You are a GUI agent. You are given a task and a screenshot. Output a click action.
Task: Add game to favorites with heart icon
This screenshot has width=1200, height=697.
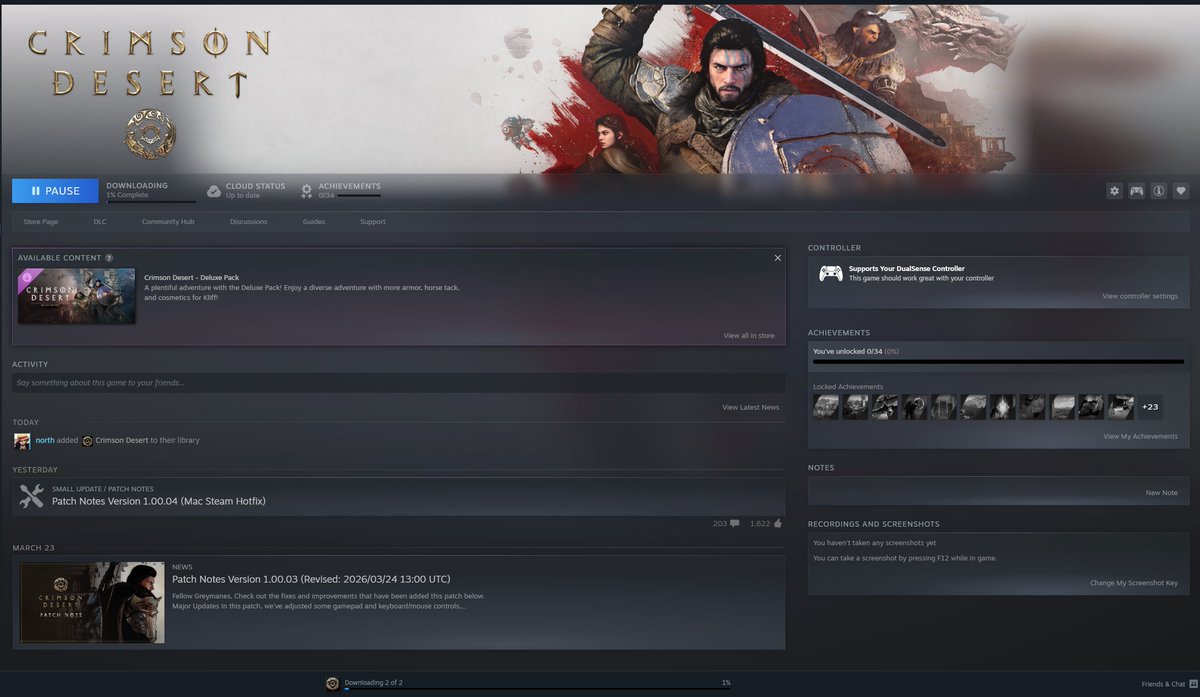point(1180,191)
